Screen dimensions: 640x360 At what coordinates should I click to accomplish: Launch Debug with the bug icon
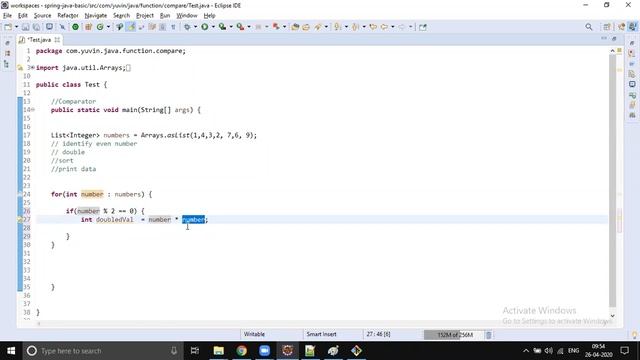187,27
